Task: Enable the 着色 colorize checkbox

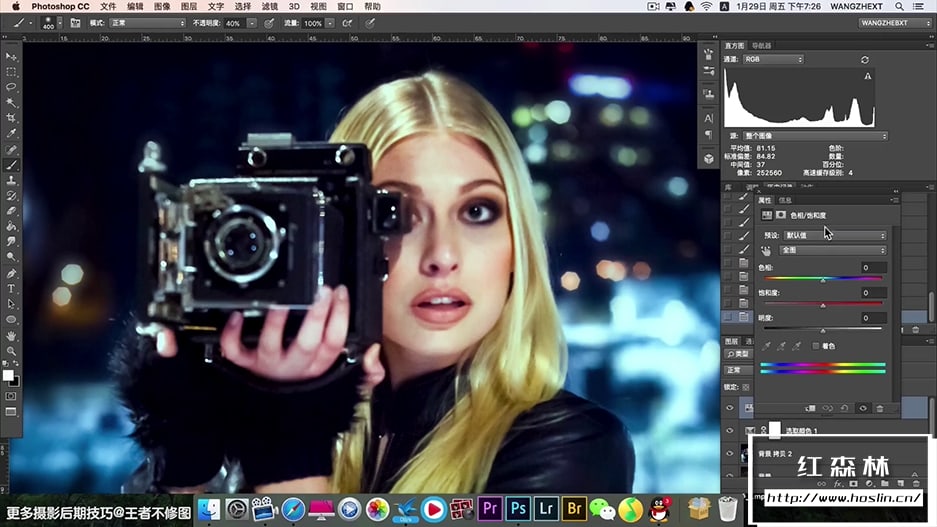Action: [816, 346]
